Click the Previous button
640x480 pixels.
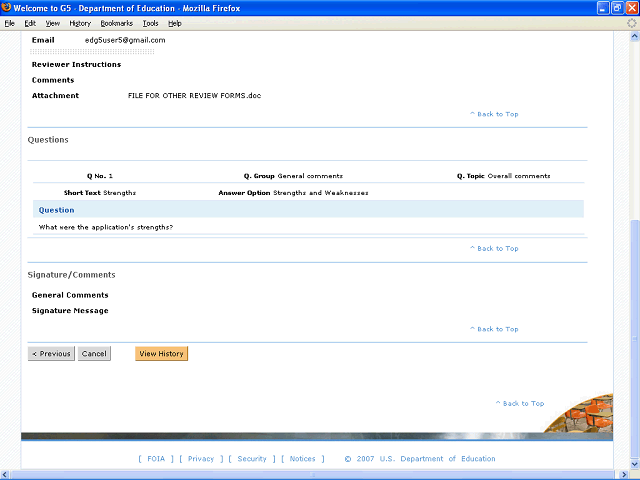(x=51, y=353)
